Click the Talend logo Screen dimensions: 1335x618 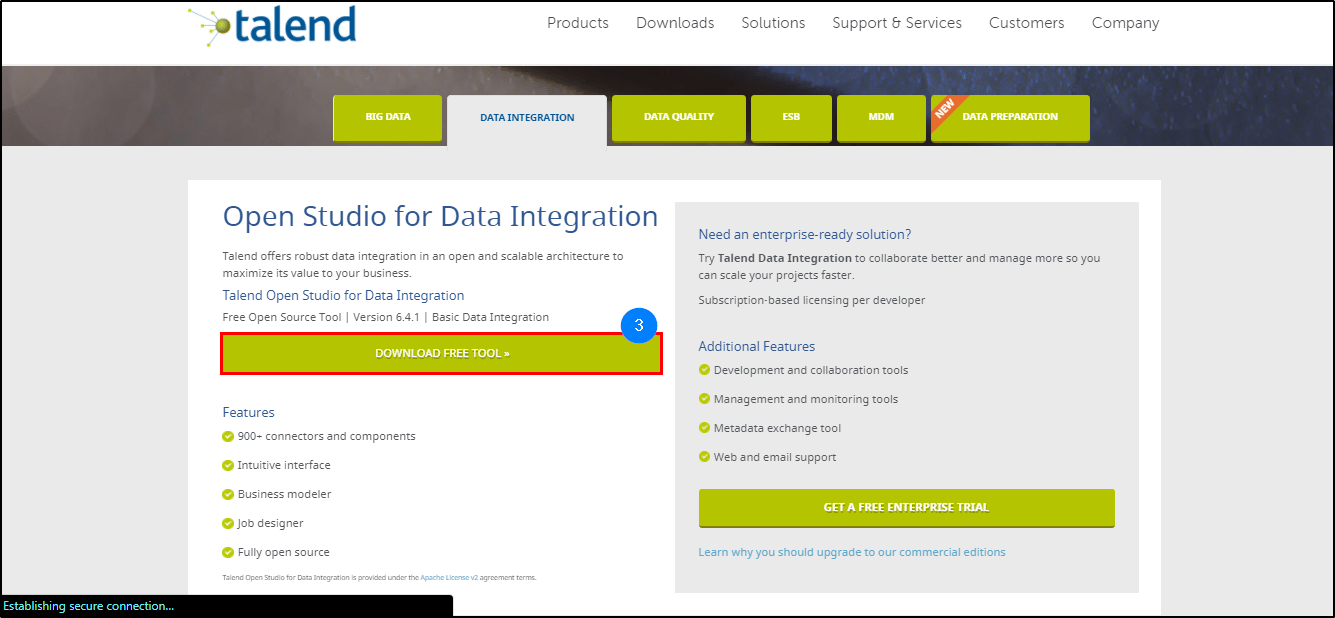click(x=272, y=24)
